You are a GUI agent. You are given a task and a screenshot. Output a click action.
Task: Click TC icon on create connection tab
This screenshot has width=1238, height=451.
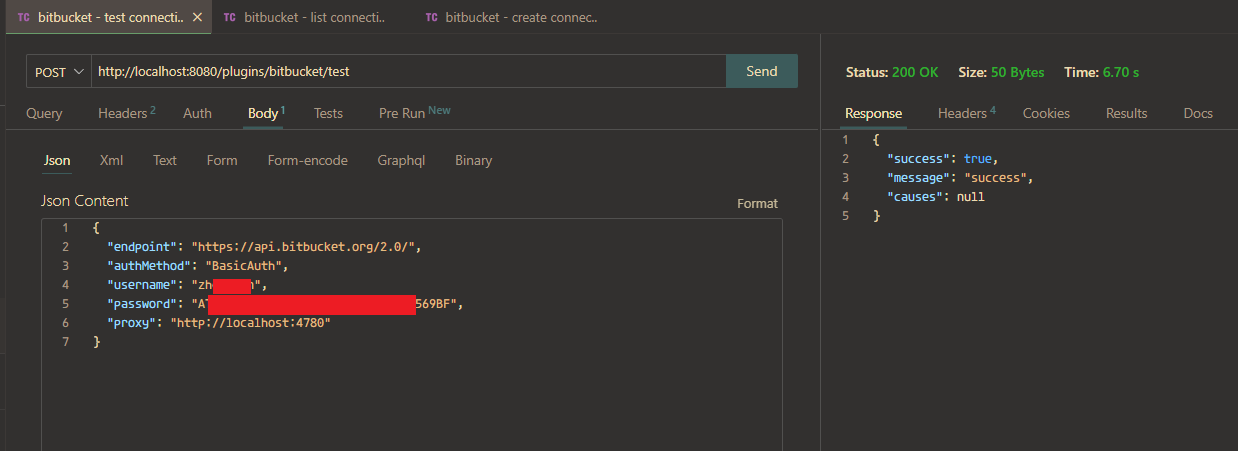coord(431,18)
